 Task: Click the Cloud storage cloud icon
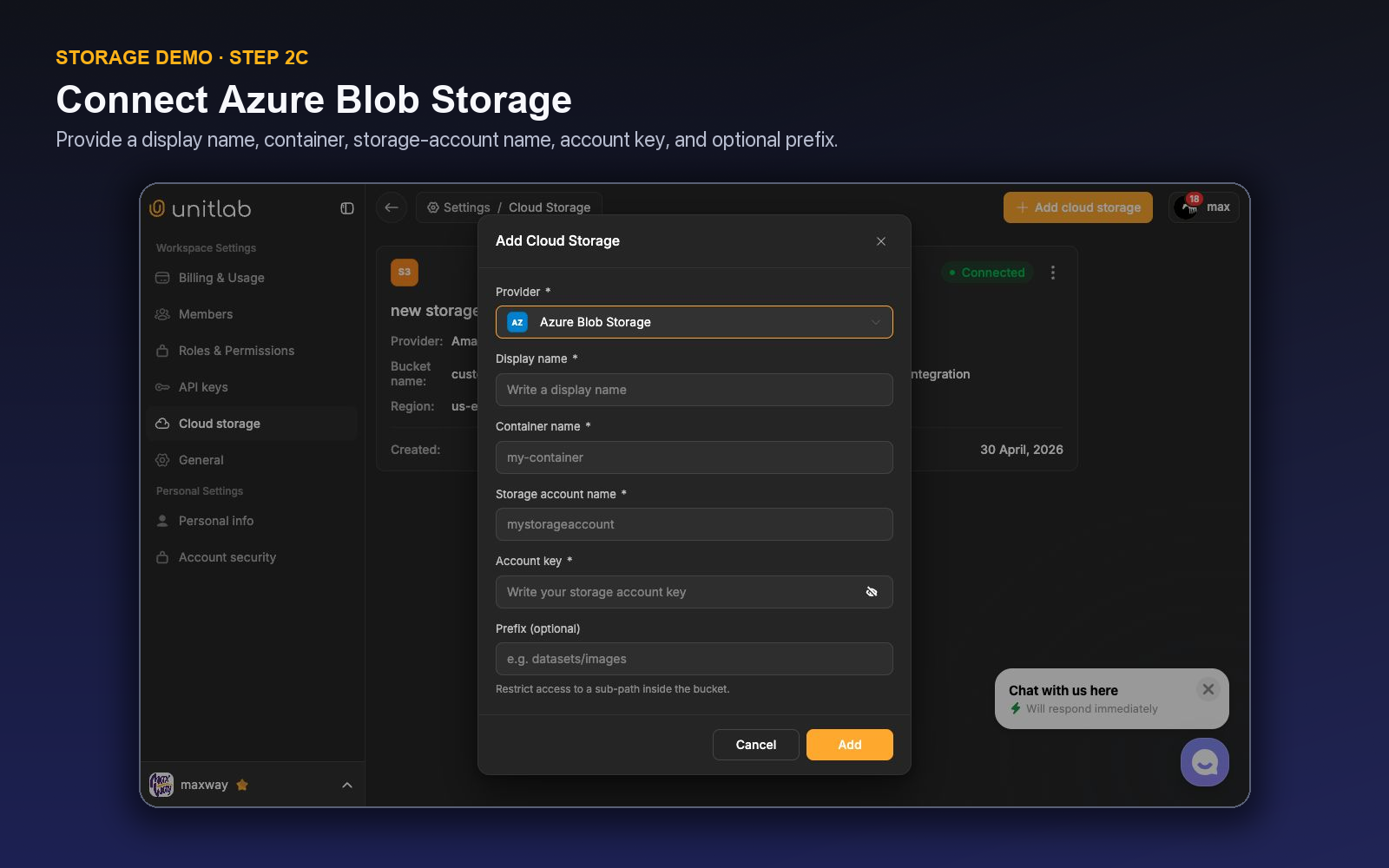pos(162,424)
